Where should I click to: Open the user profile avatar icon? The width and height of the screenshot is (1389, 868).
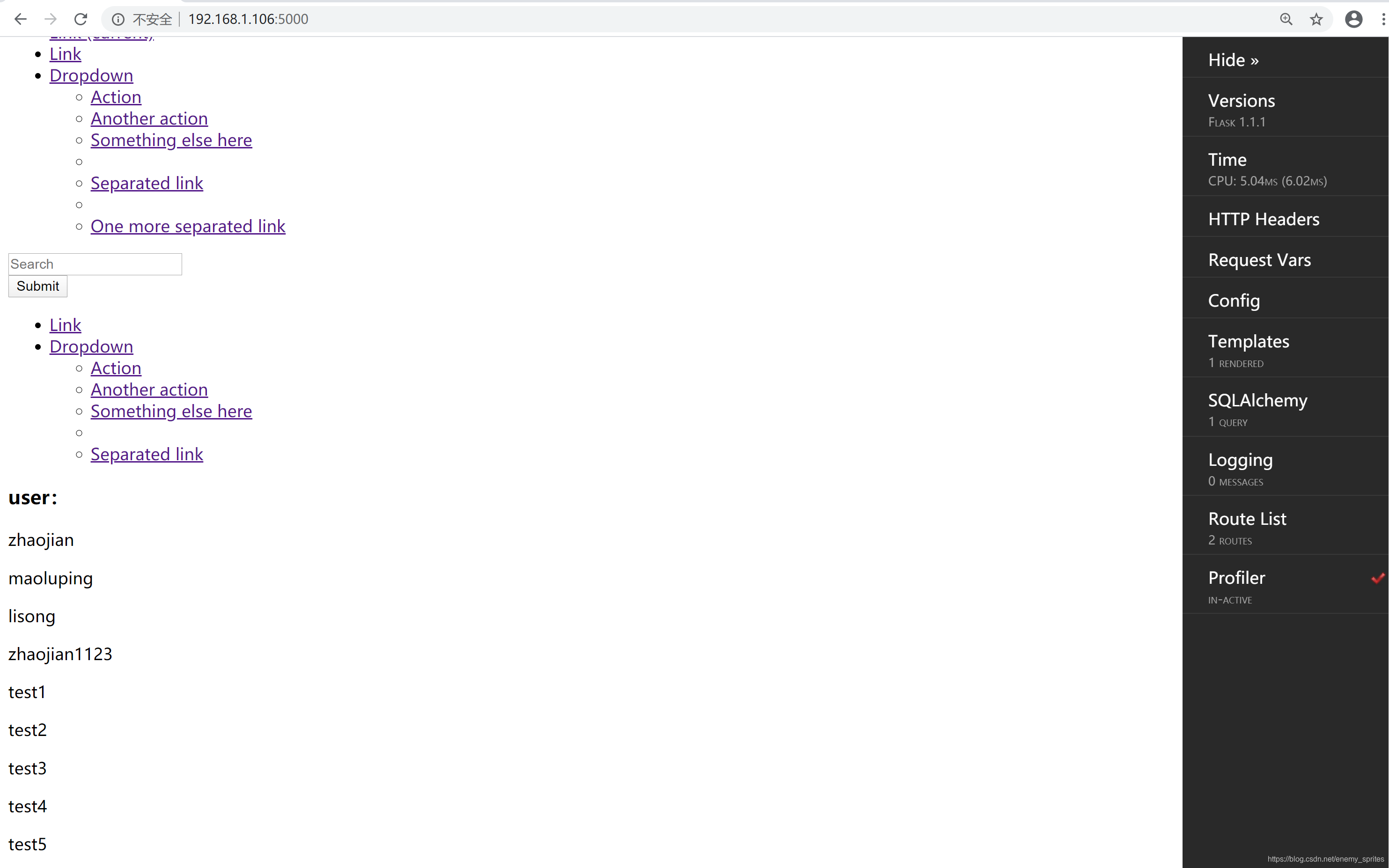pyautogui.click(x=1353, y=20)
